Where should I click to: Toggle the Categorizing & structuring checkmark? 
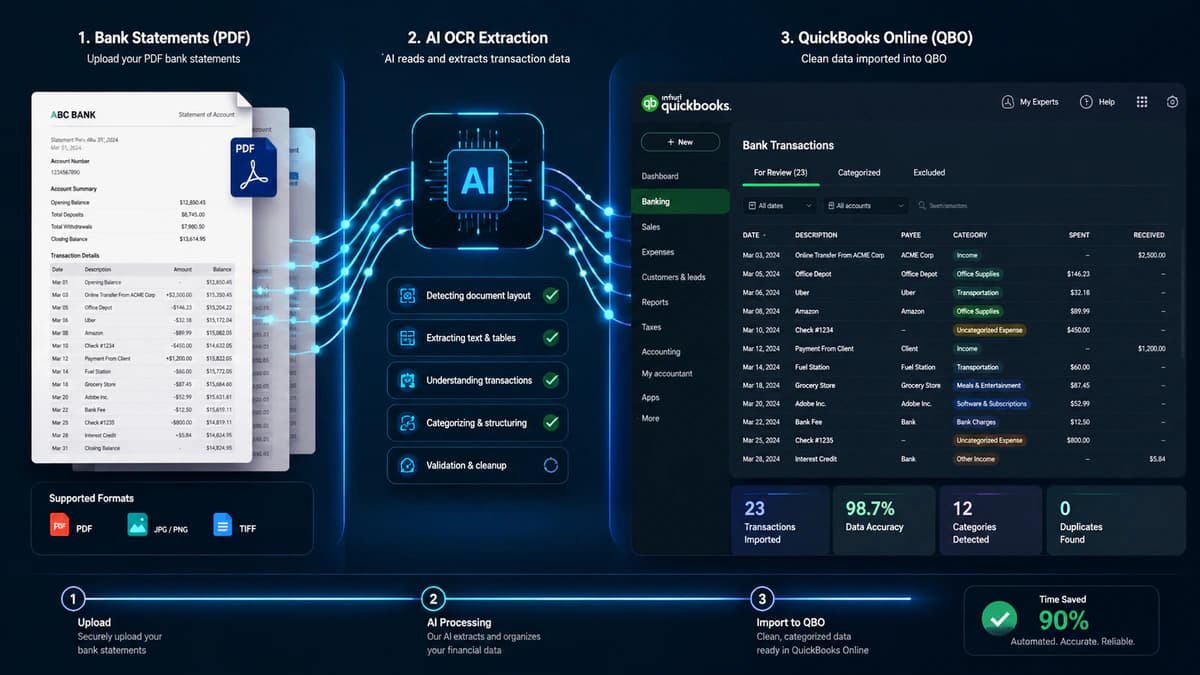pos(550,423)
